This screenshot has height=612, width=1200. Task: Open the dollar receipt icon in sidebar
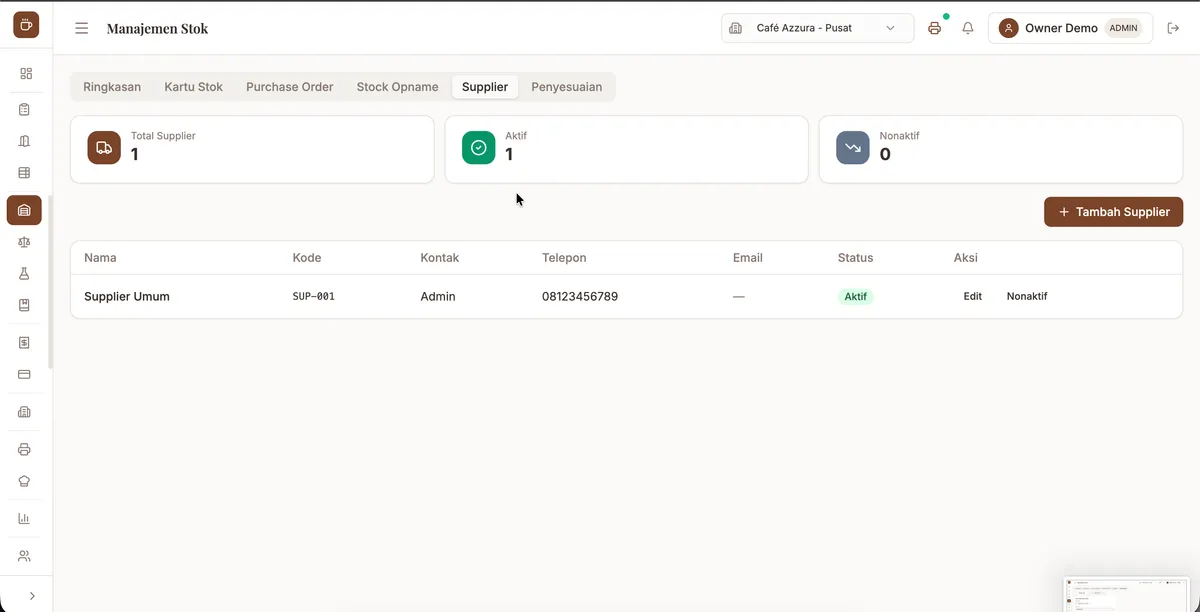pos(25,342)
